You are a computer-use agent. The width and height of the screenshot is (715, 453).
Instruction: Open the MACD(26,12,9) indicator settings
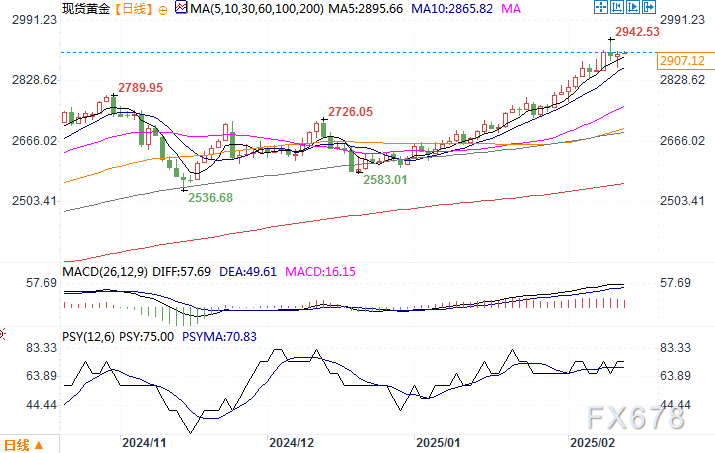102,270
